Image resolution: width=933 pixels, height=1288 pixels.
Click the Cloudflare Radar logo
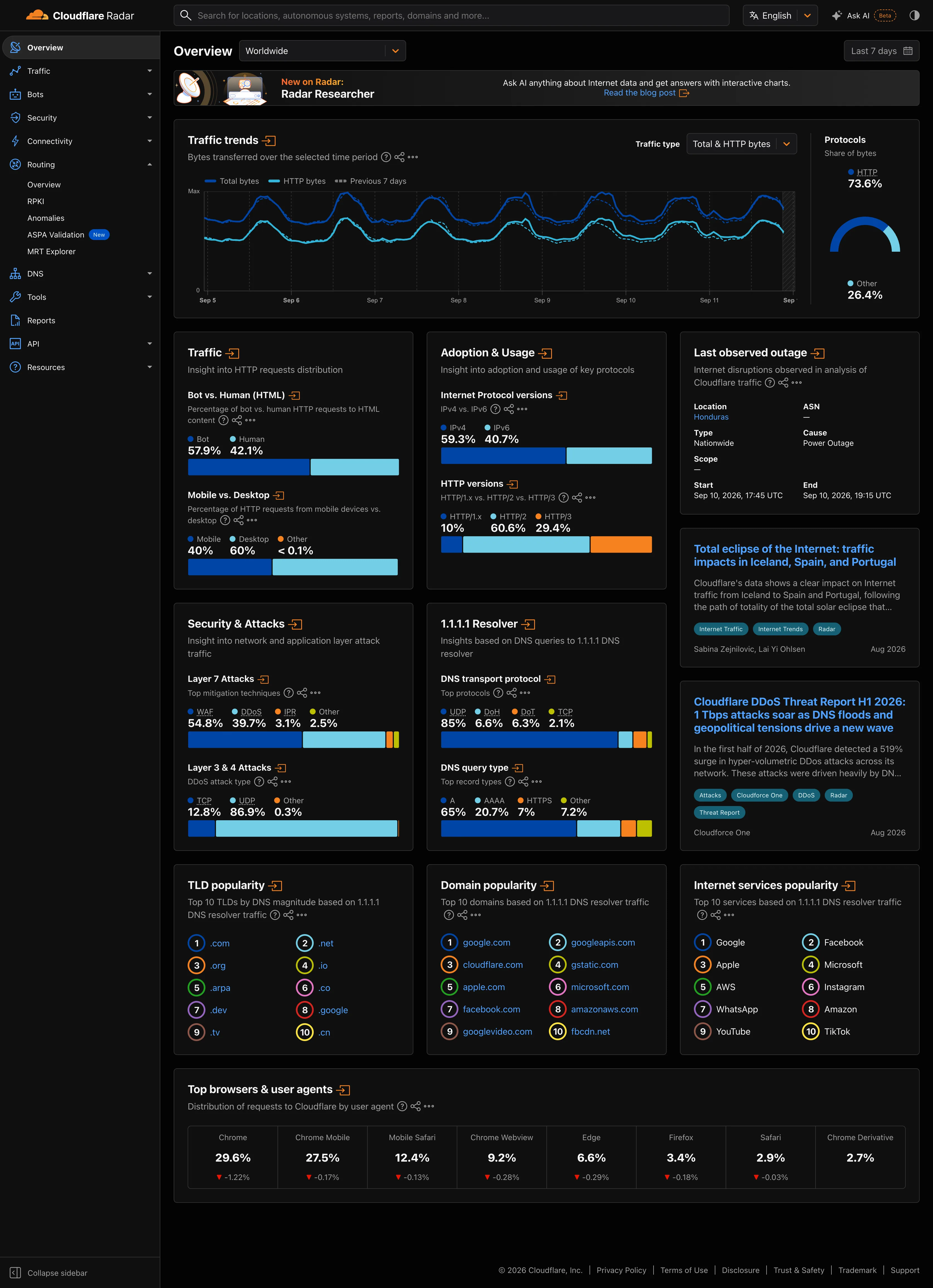pos(80,15)
